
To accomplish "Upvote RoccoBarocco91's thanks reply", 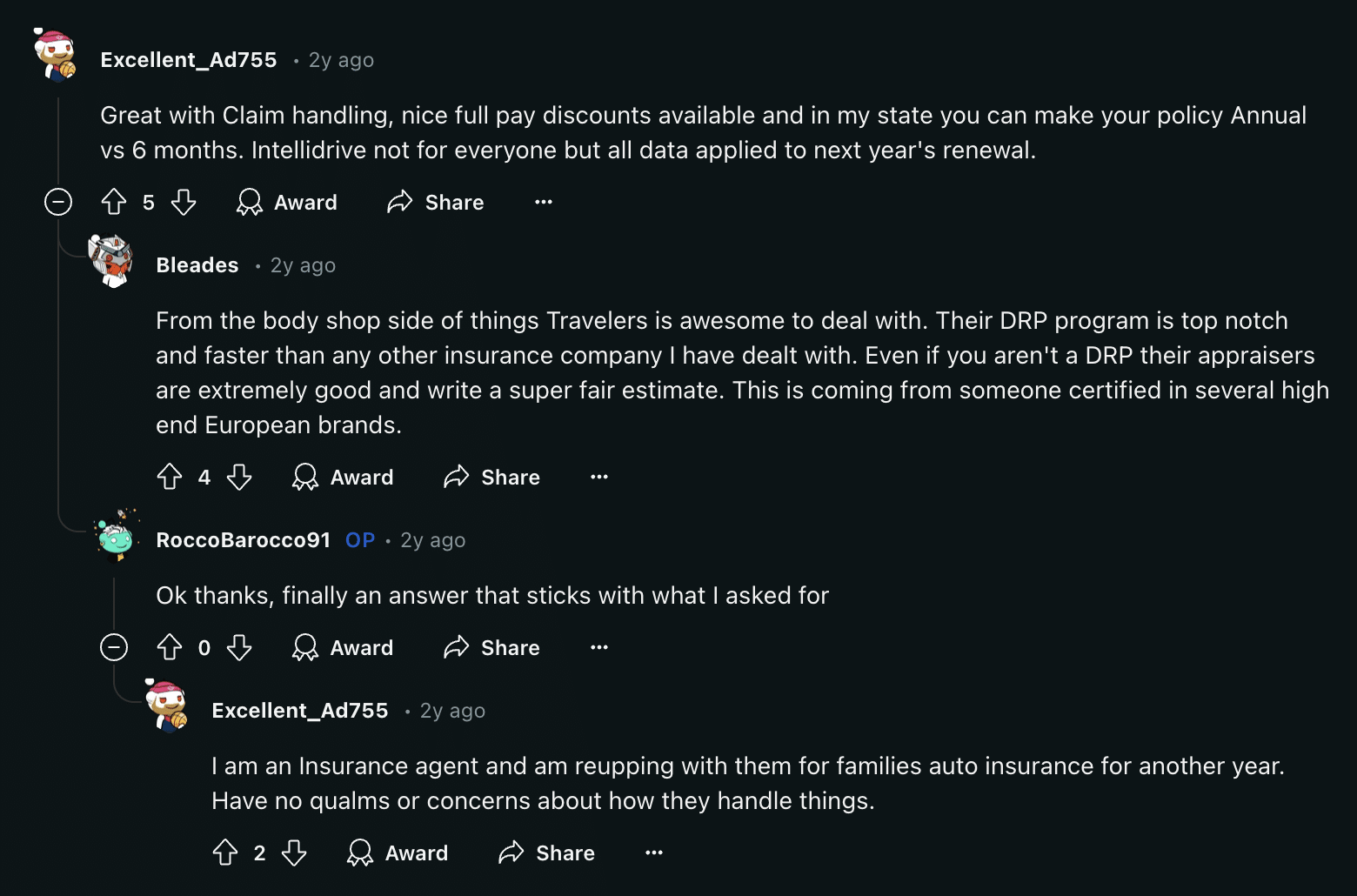I will 170,647.
